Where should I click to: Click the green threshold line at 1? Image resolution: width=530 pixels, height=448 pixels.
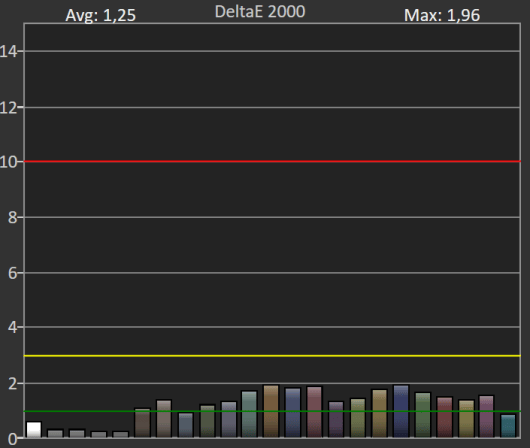272,411
